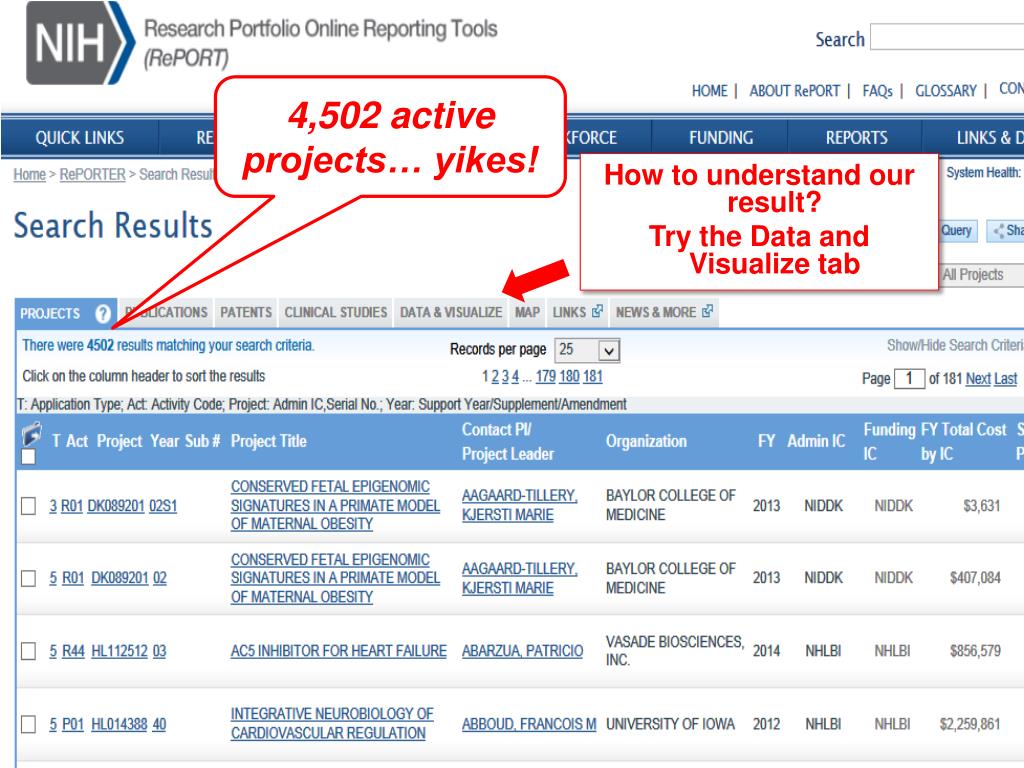The image size is (1024, 768).
Task: Select the checkbox for HL112512 project
Action: coord(28,651)
